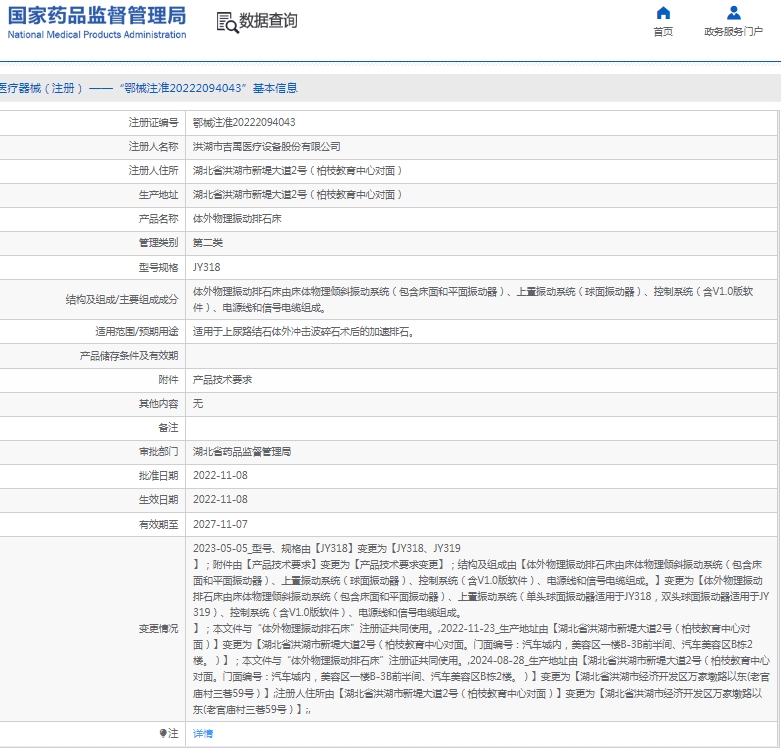Screen dimensions: 781x751
Task: Click the 产品技术要求 attachment value
Action: coord(222,380)
